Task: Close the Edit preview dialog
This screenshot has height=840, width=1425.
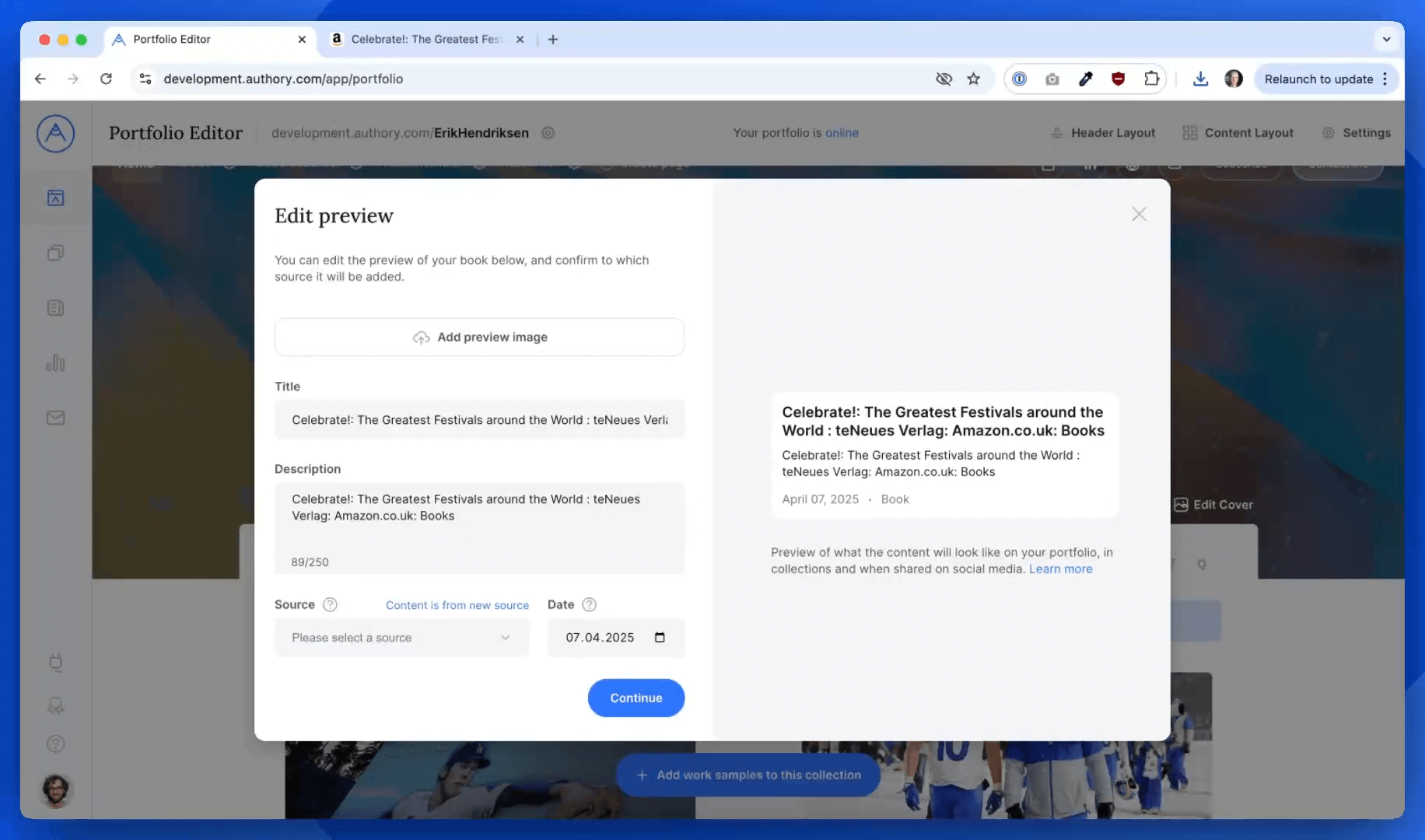Action: tap(1139, 214)
